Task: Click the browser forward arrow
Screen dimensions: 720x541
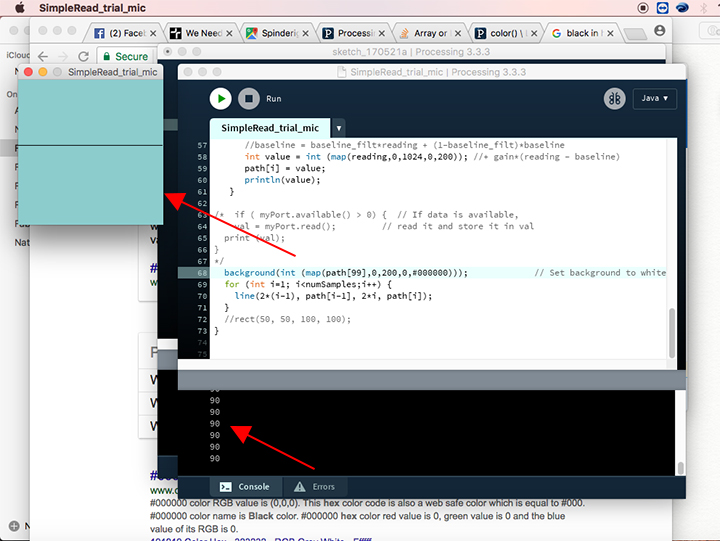Action: (x=63, y=56)
